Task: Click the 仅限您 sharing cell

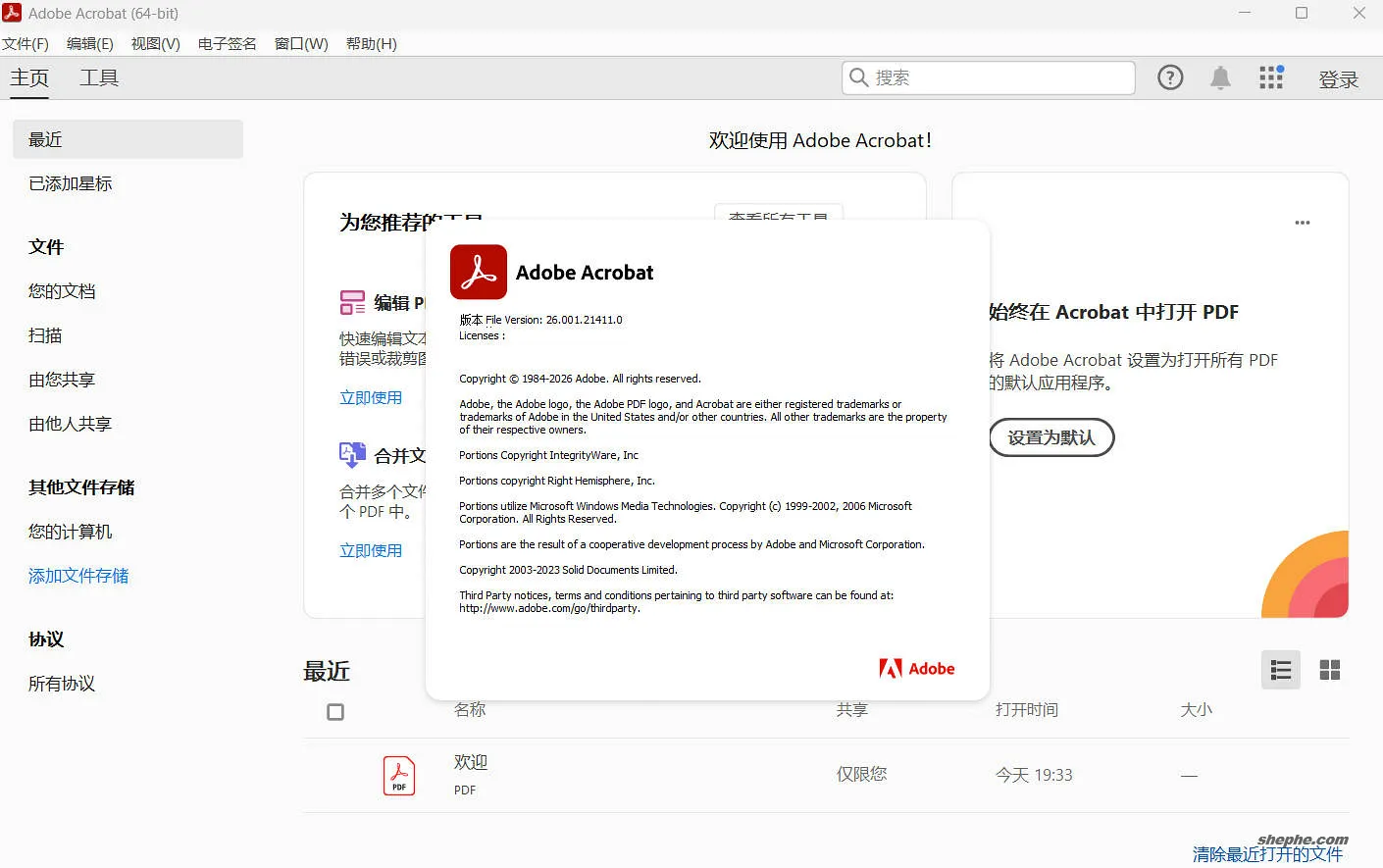Action: pos(861,774)
